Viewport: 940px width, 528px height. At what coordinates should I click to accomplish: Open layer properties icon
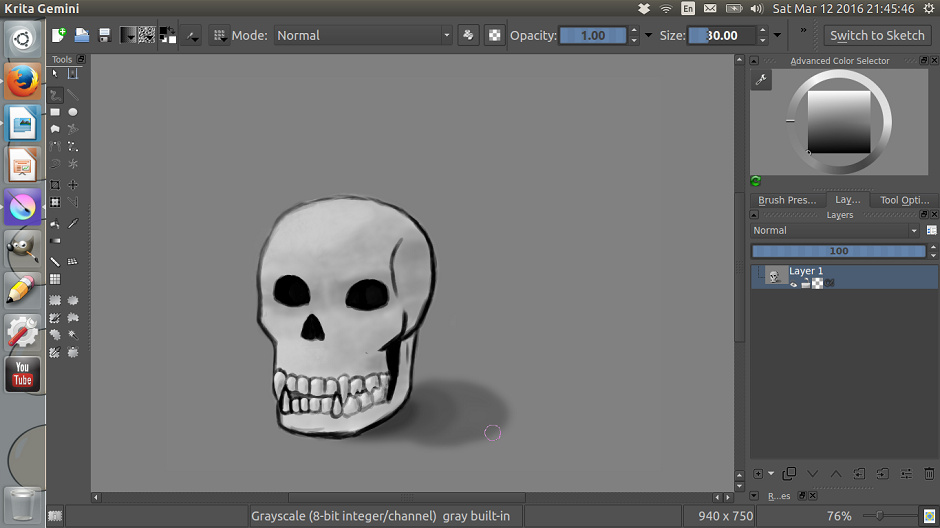coord(906,473)
